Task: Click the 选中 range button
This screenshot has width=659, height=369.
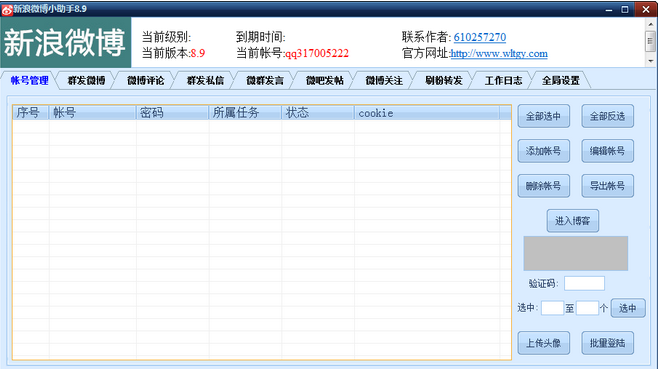Action: [x=627, y=308]
